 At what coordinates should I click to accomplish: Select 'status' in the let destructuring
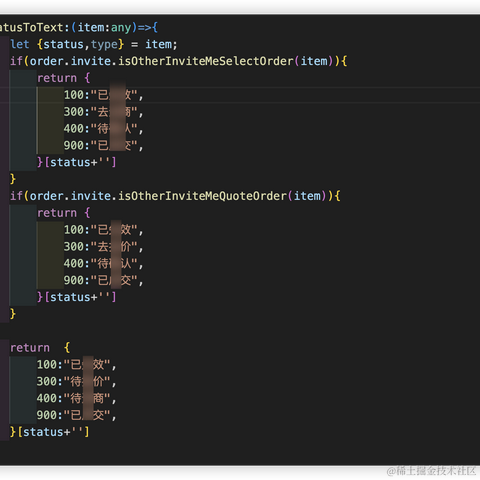[x=63, y=44]
